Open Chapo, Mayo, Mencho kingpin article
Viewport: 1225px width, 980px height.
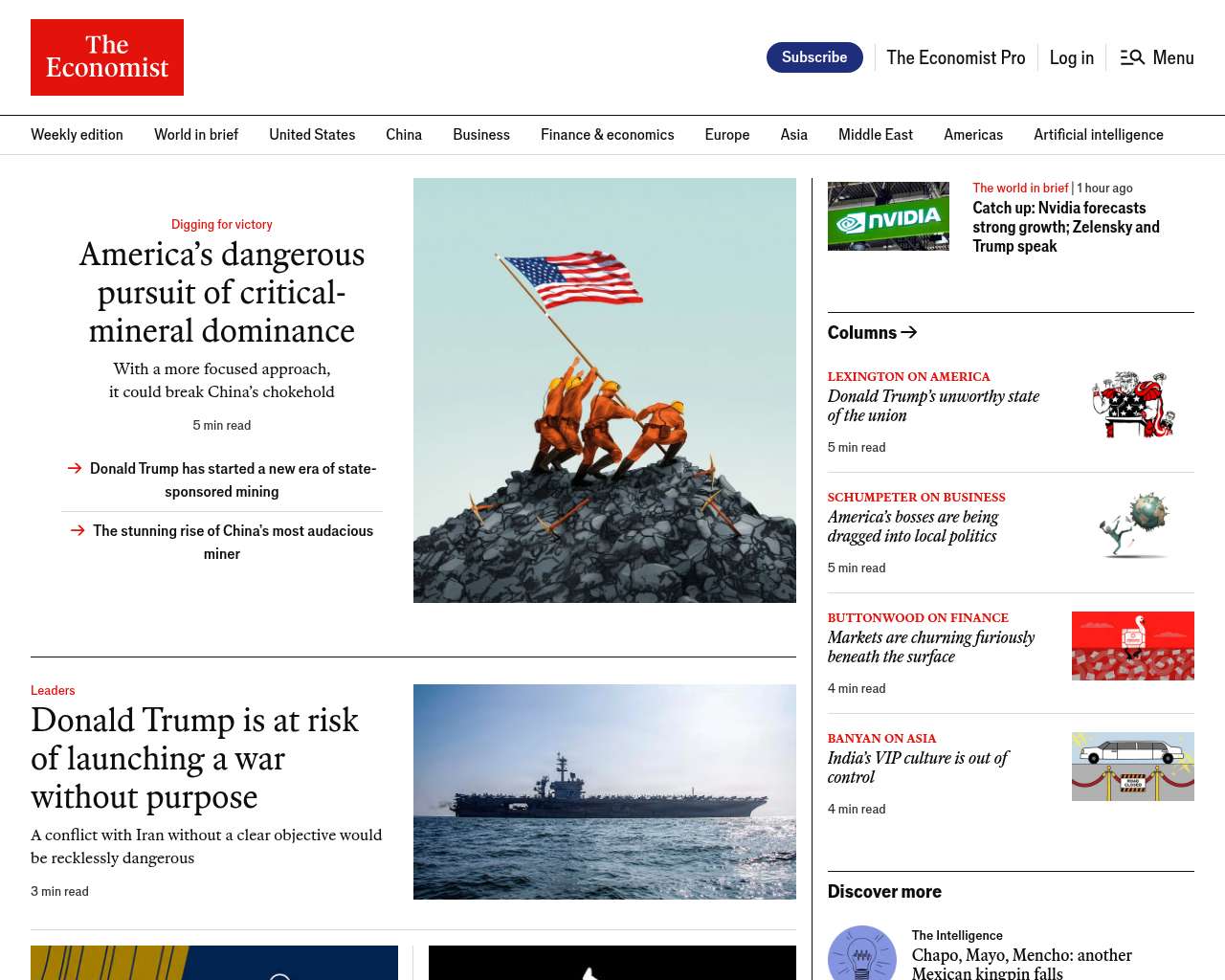pos(1022,964)
